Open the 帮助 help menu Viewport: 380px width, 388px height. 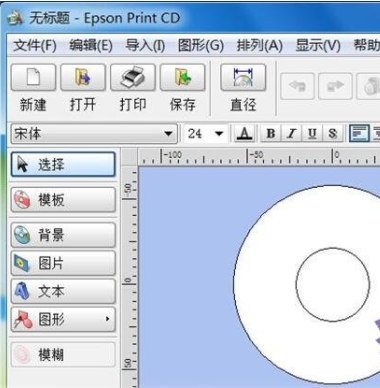point(367,45)
